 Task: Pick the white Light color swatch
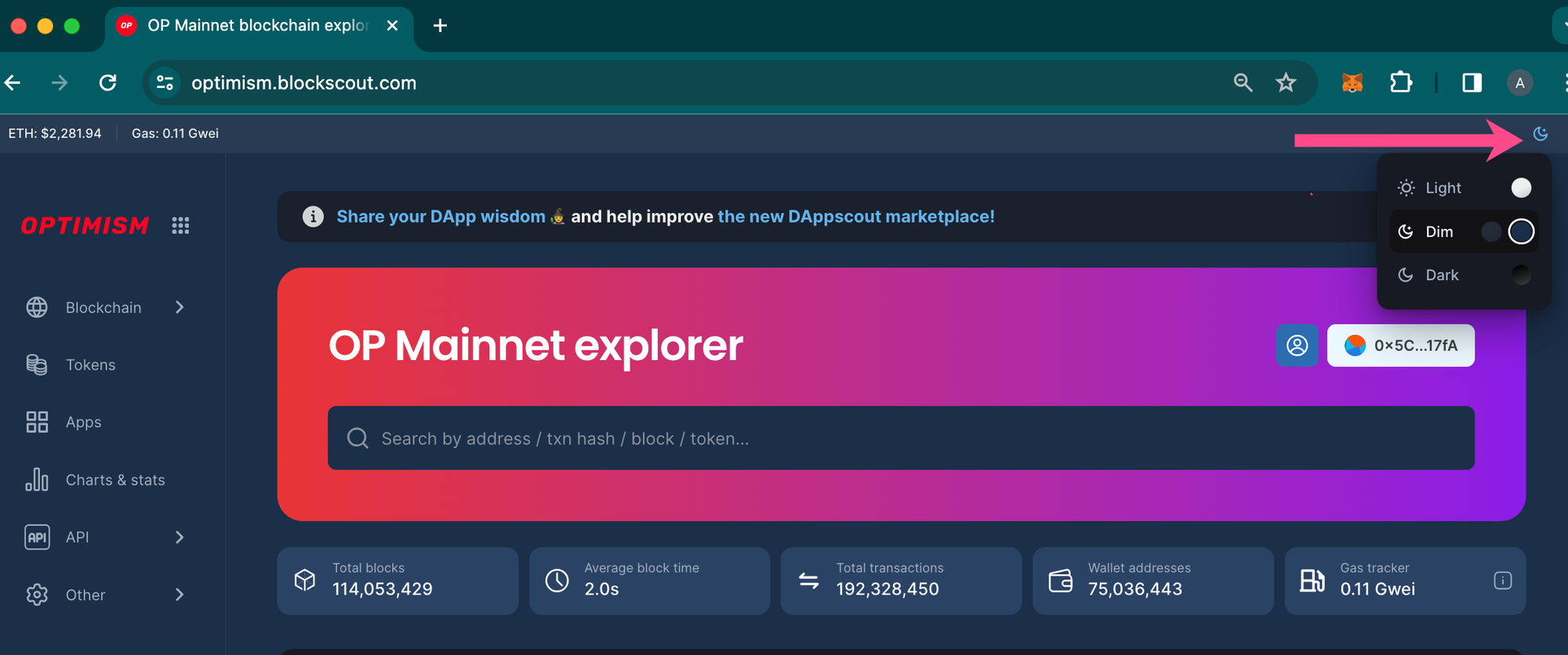click(1521, 187)
